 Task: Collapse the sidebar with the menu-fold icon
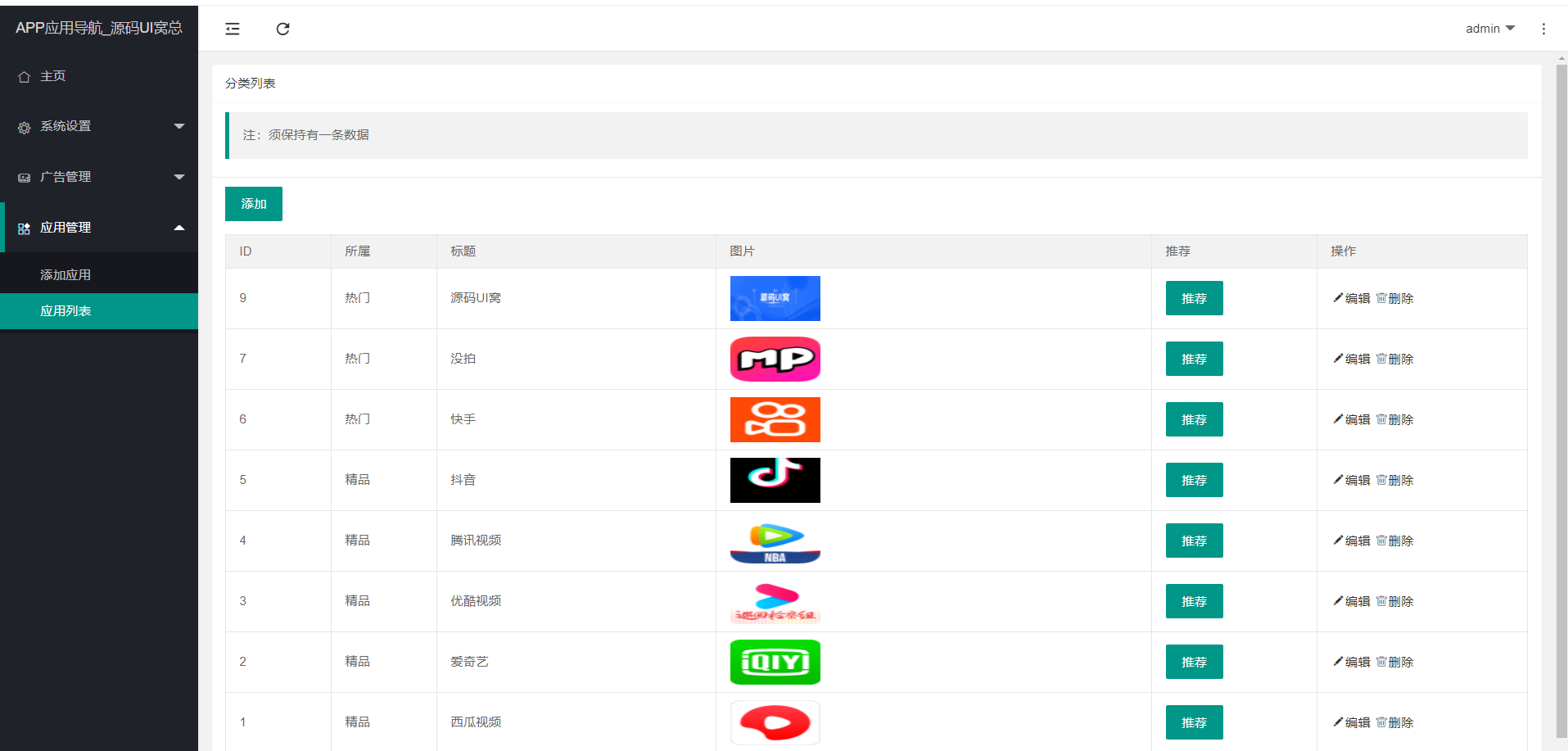pos(233,29)
